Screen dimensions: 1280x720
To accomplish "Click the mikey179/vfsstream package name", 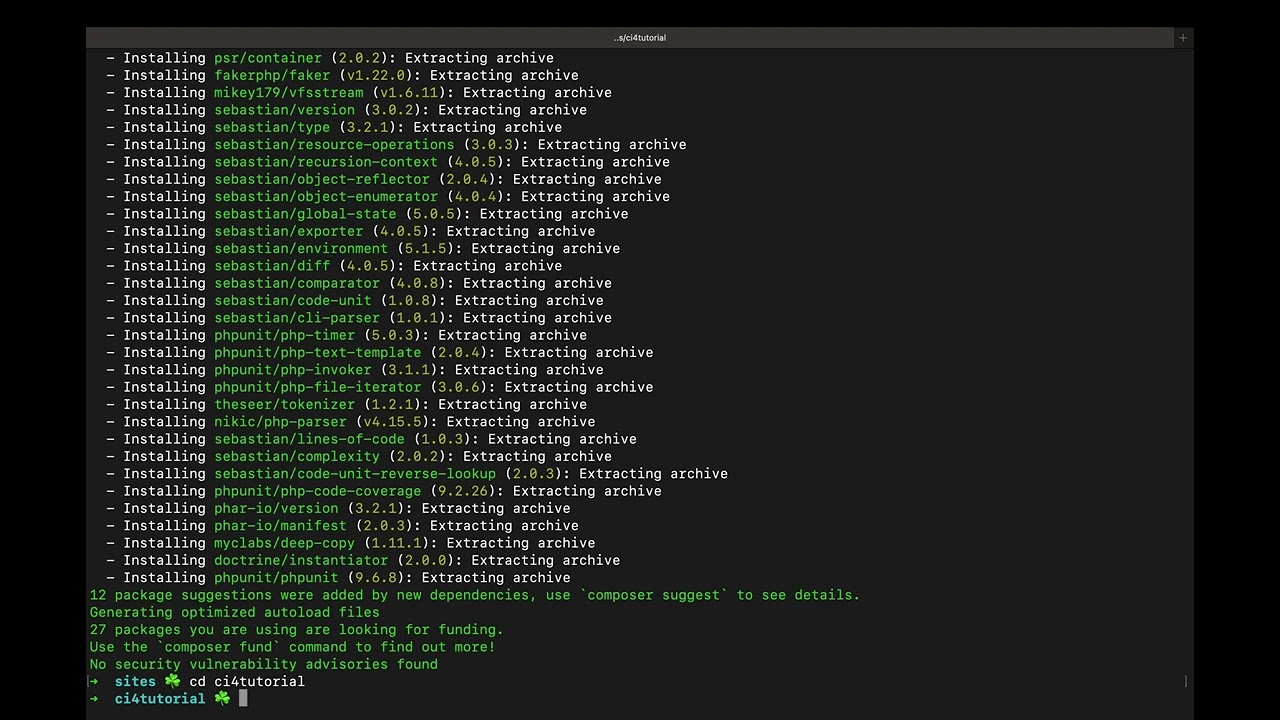I will [289, 93].
